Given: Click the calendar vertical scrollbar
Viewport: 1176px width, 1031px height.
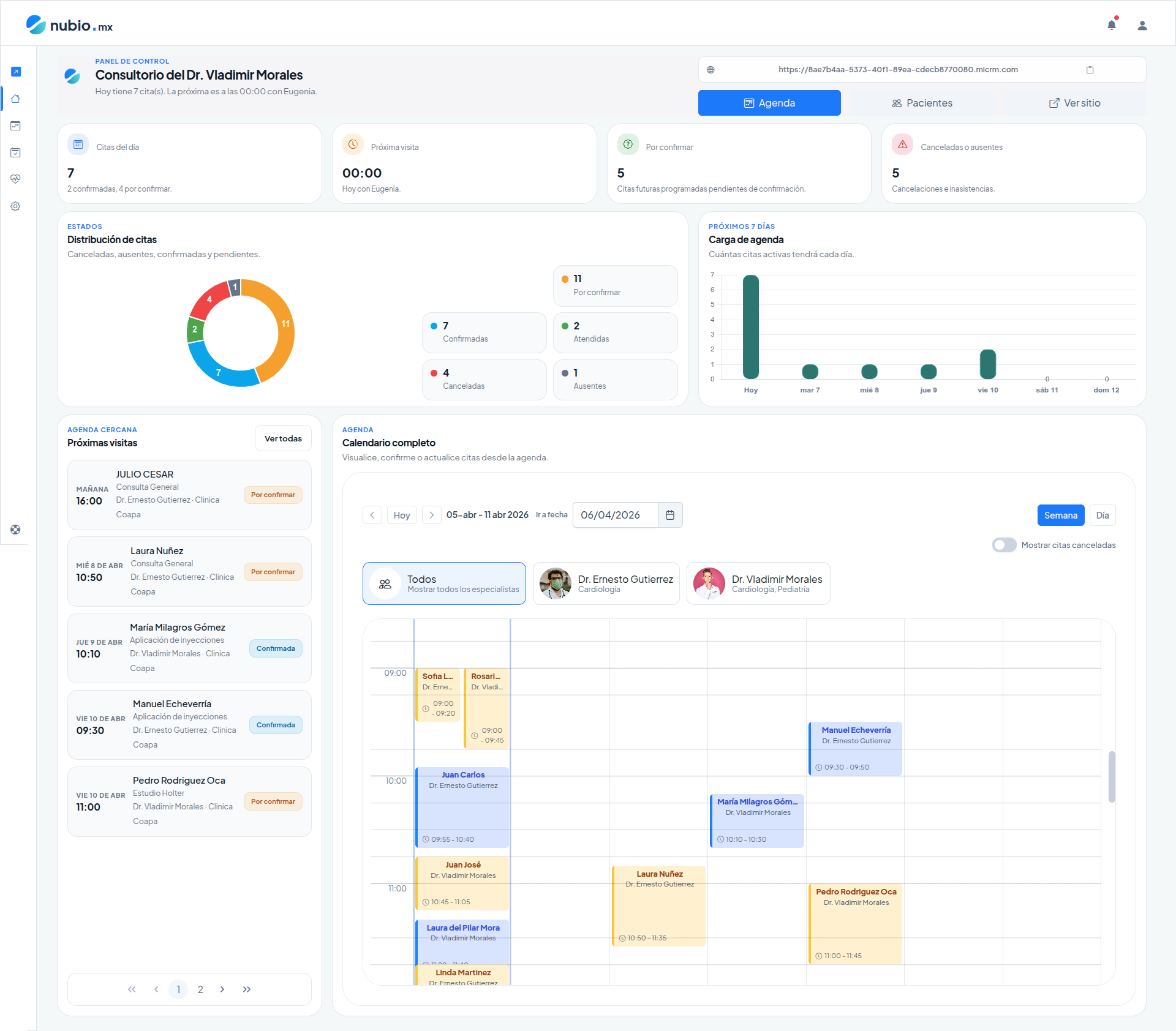Looking at the screenshot, I should [x=1112, y=776].
